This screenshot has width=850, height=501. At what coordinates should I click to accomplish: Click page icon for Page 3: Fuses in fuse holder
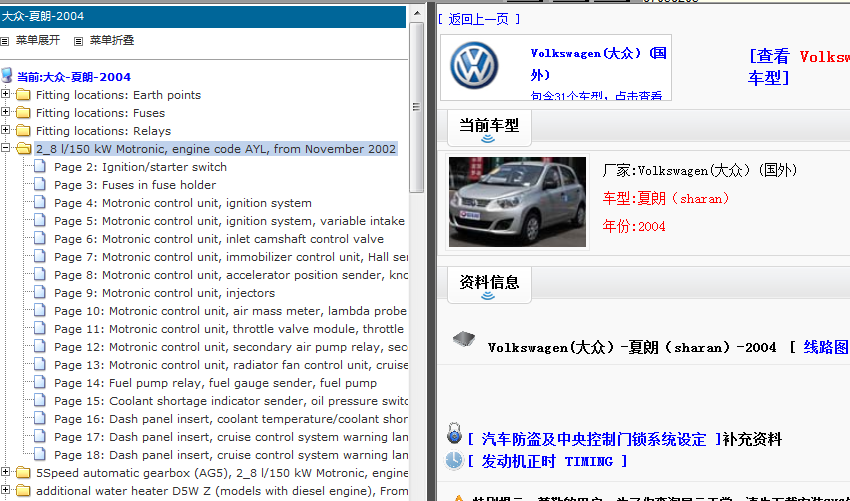point(40,184)
